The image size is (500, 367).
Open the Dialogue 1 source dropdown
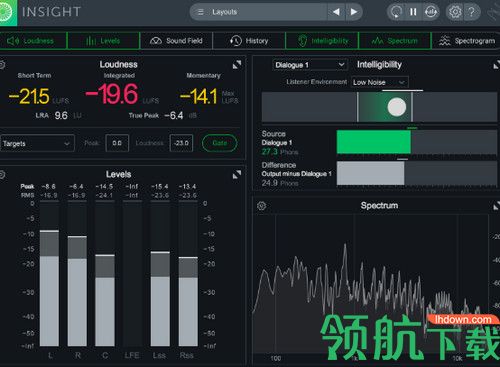coord(309,65)
